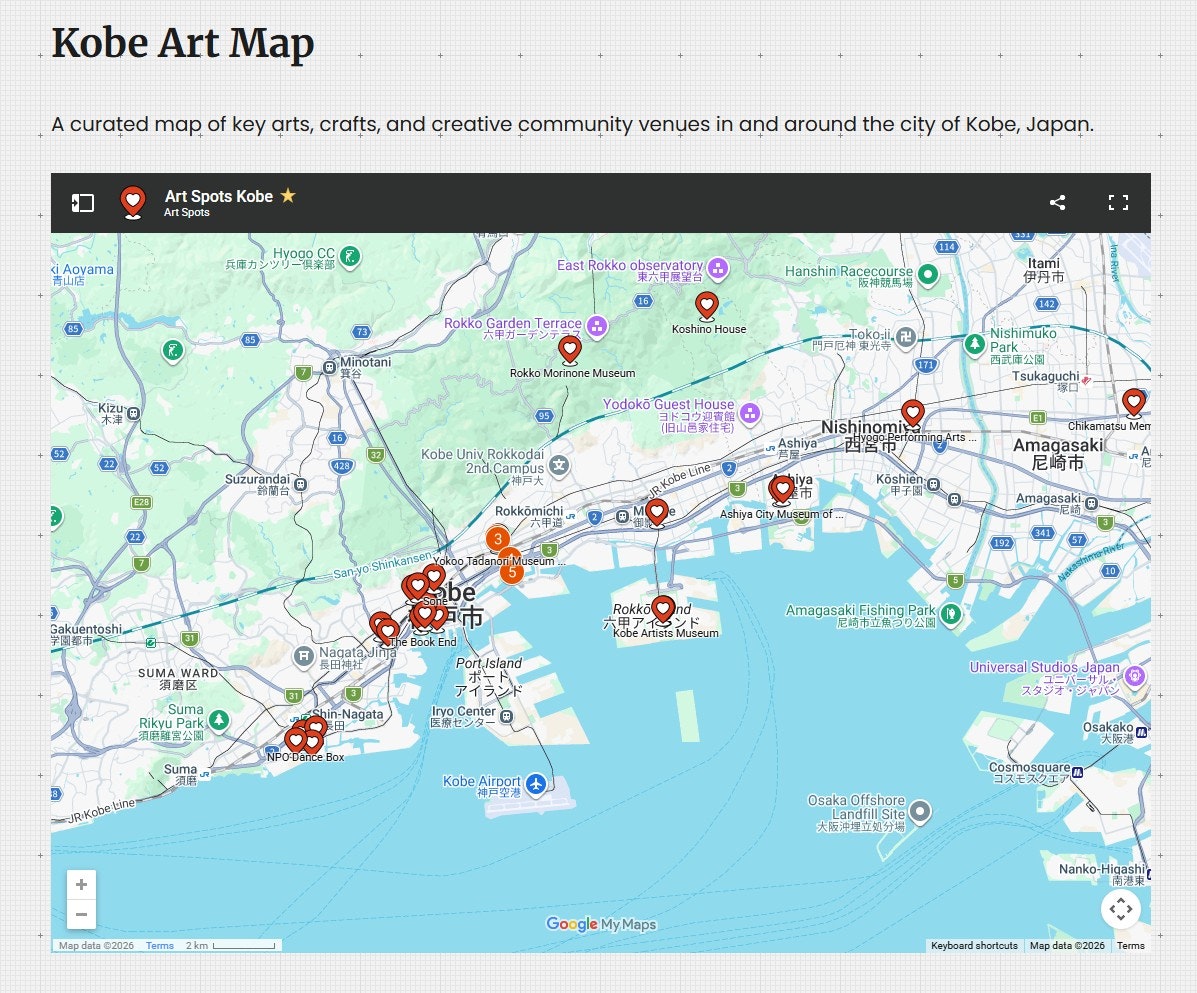Click the East Rokko observatory landmark icon
Screen dimensions: 1197x993
(x=717, y=269)
